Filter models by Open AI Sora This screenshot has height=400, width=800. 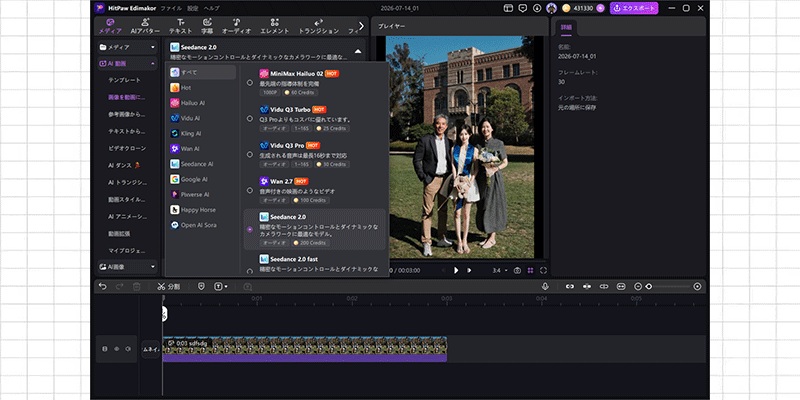pyautogui.click(x=203, y=225)
